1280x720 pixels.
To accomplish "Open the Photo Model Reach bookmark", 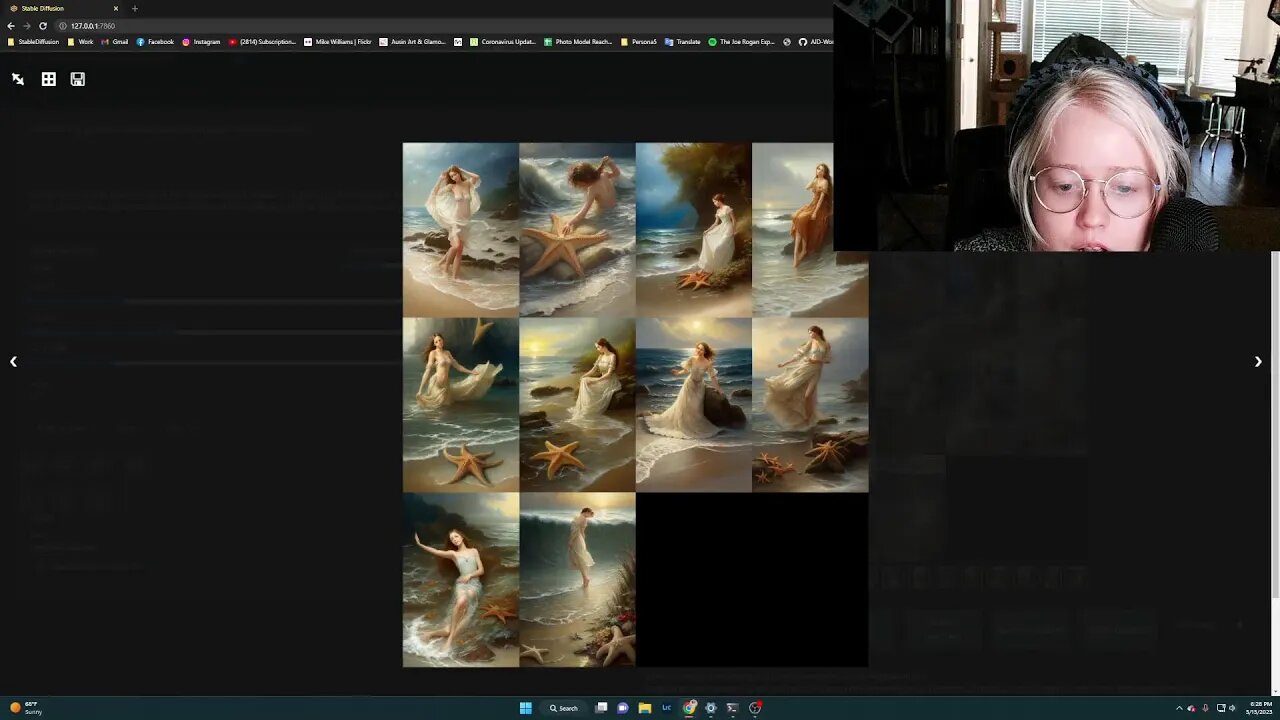I will tap(578, 42).
